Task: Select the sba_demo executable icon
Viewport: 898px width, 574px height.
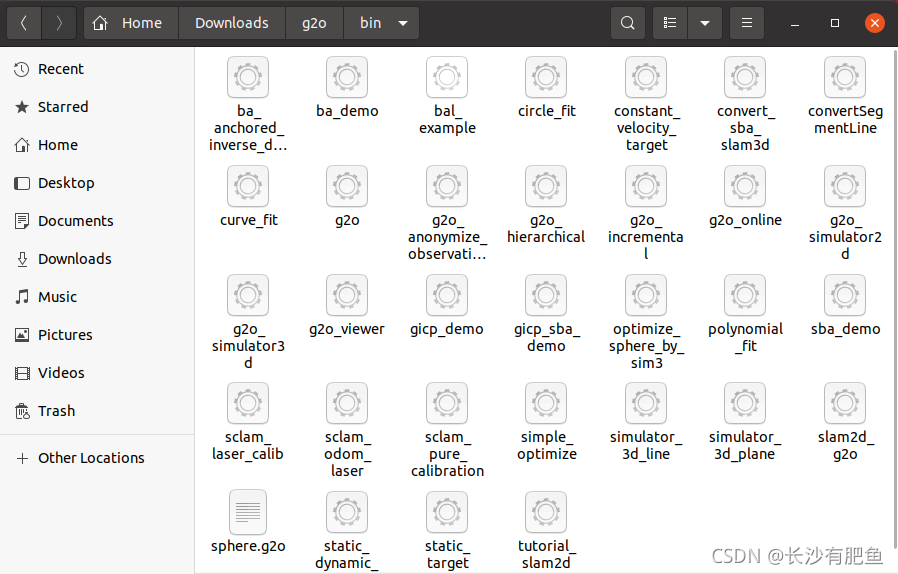Action: 845,295
